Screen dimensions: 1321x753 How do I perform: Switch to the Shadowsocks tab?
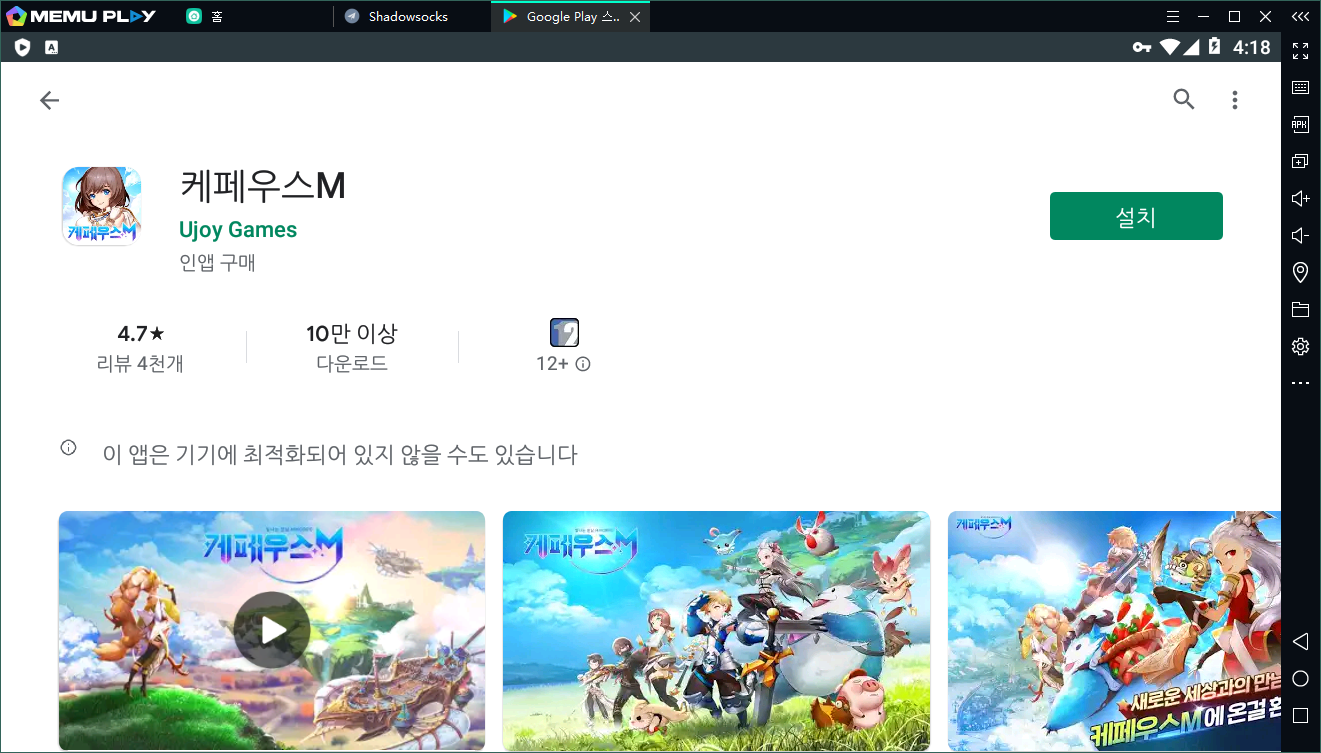(x=408, y=17)
